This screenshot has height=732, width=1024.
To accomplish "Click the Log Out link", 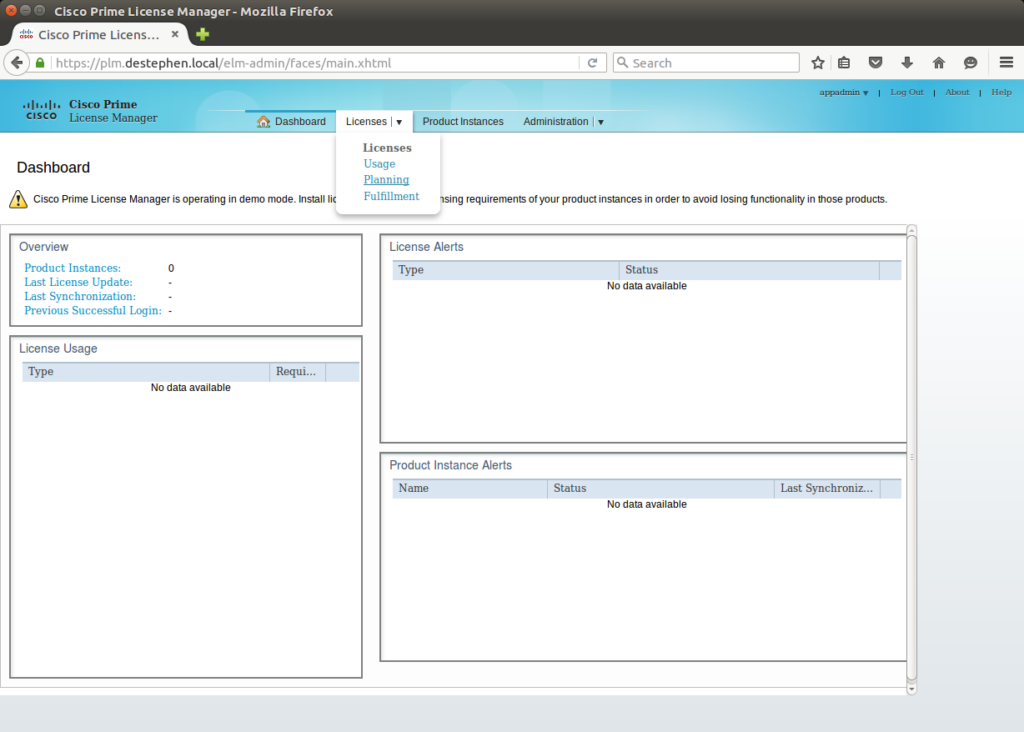I will pyautogui.click(x=907, y=92).
